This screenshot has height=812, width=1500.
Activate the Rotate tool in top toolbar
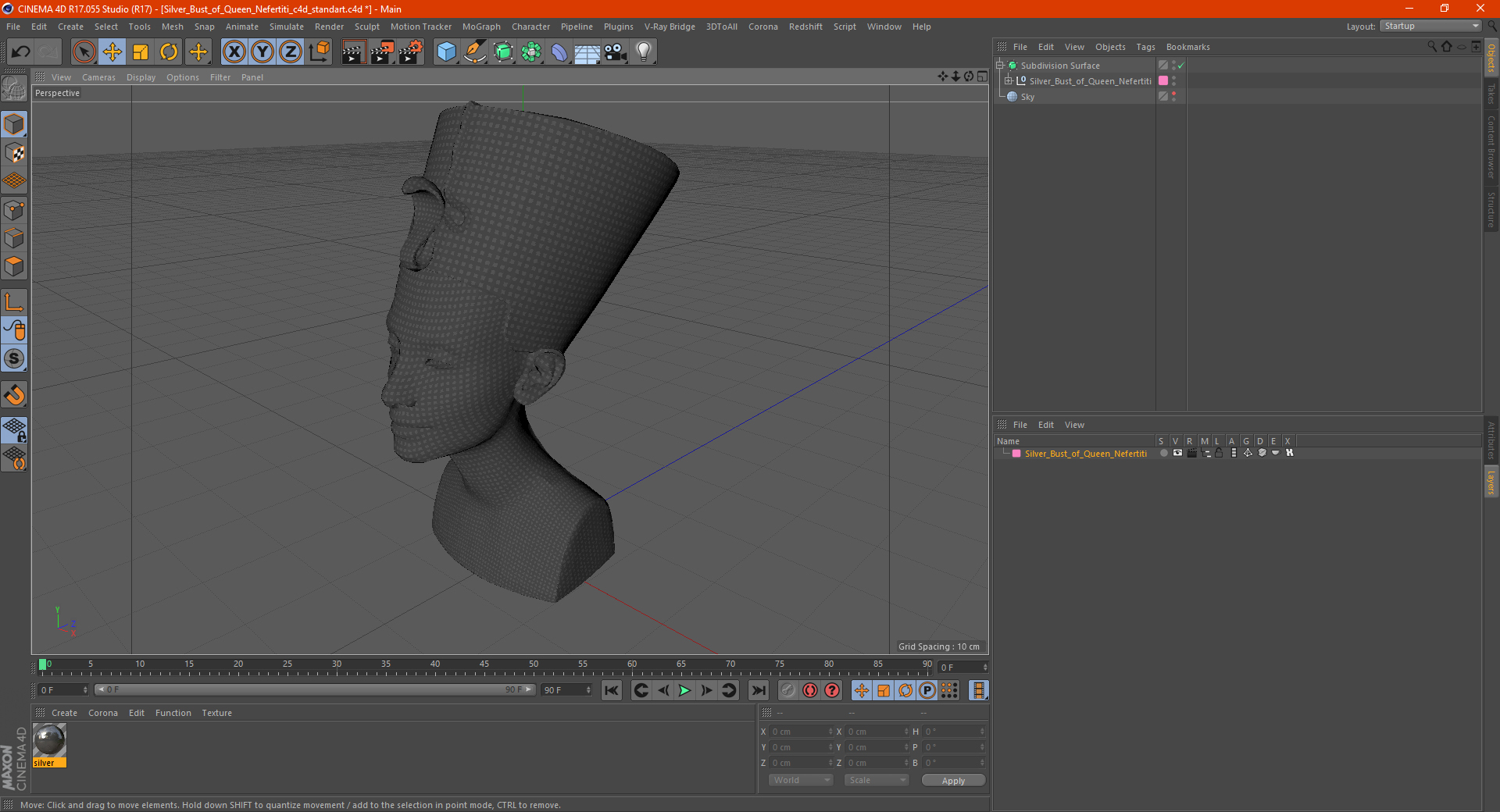(x=169, y=52)
